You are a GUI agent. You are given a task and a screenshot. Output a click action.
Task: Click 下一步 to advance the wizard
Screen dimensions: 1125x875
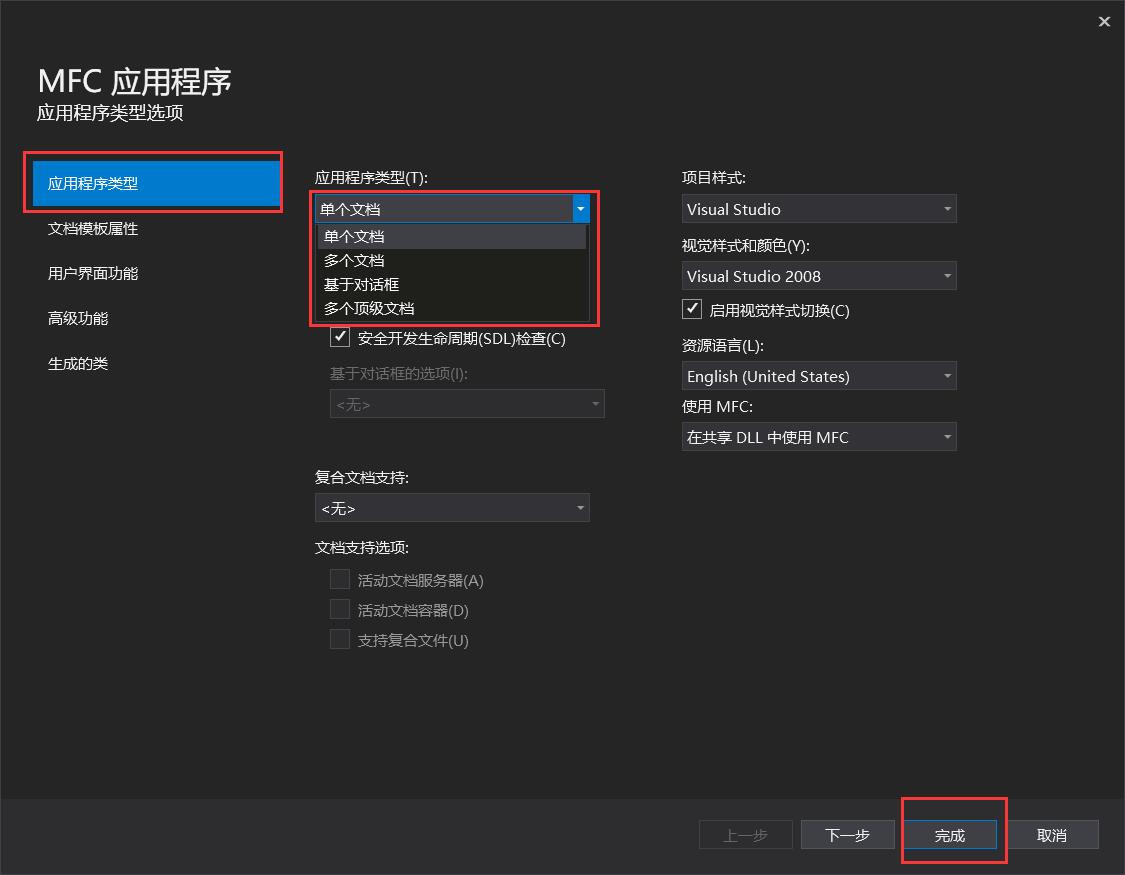(847, 834)
